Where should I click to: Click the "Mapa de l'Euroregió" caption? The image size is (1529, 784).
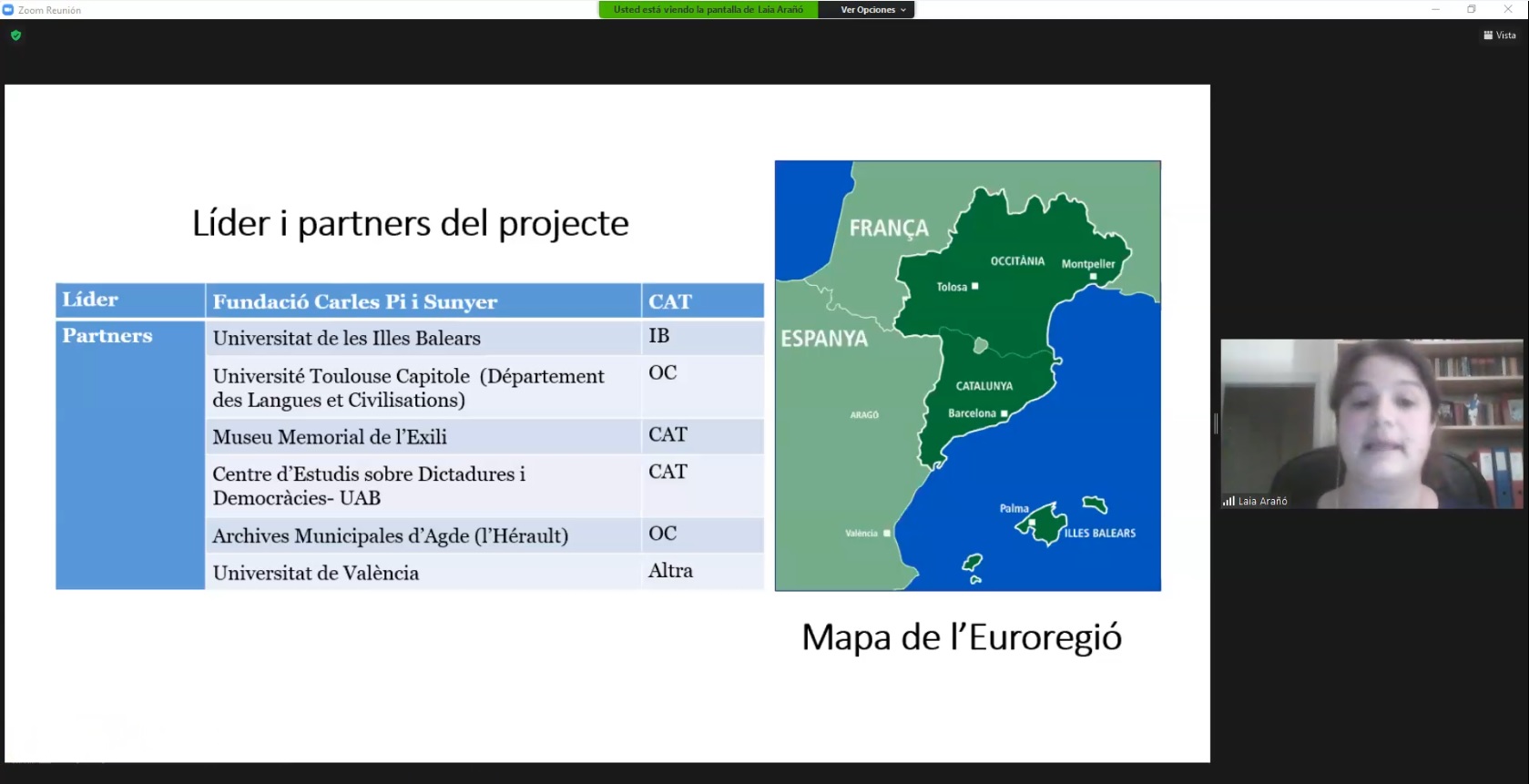click(962, 637)
